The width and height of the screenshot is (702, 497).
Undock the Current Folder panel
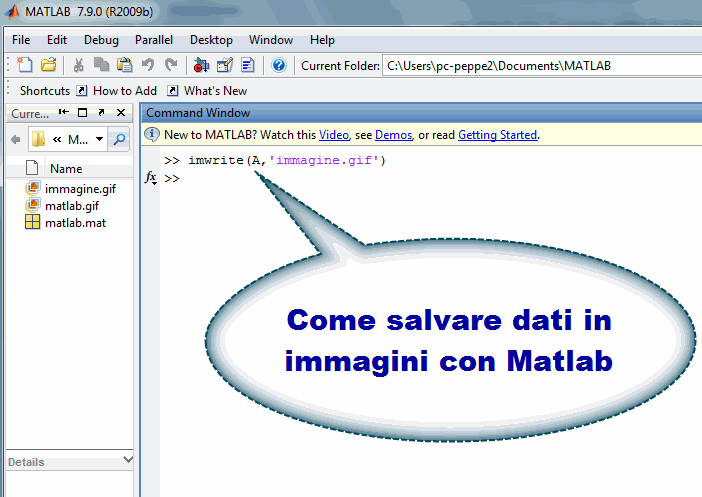click(x=102, y=112)
